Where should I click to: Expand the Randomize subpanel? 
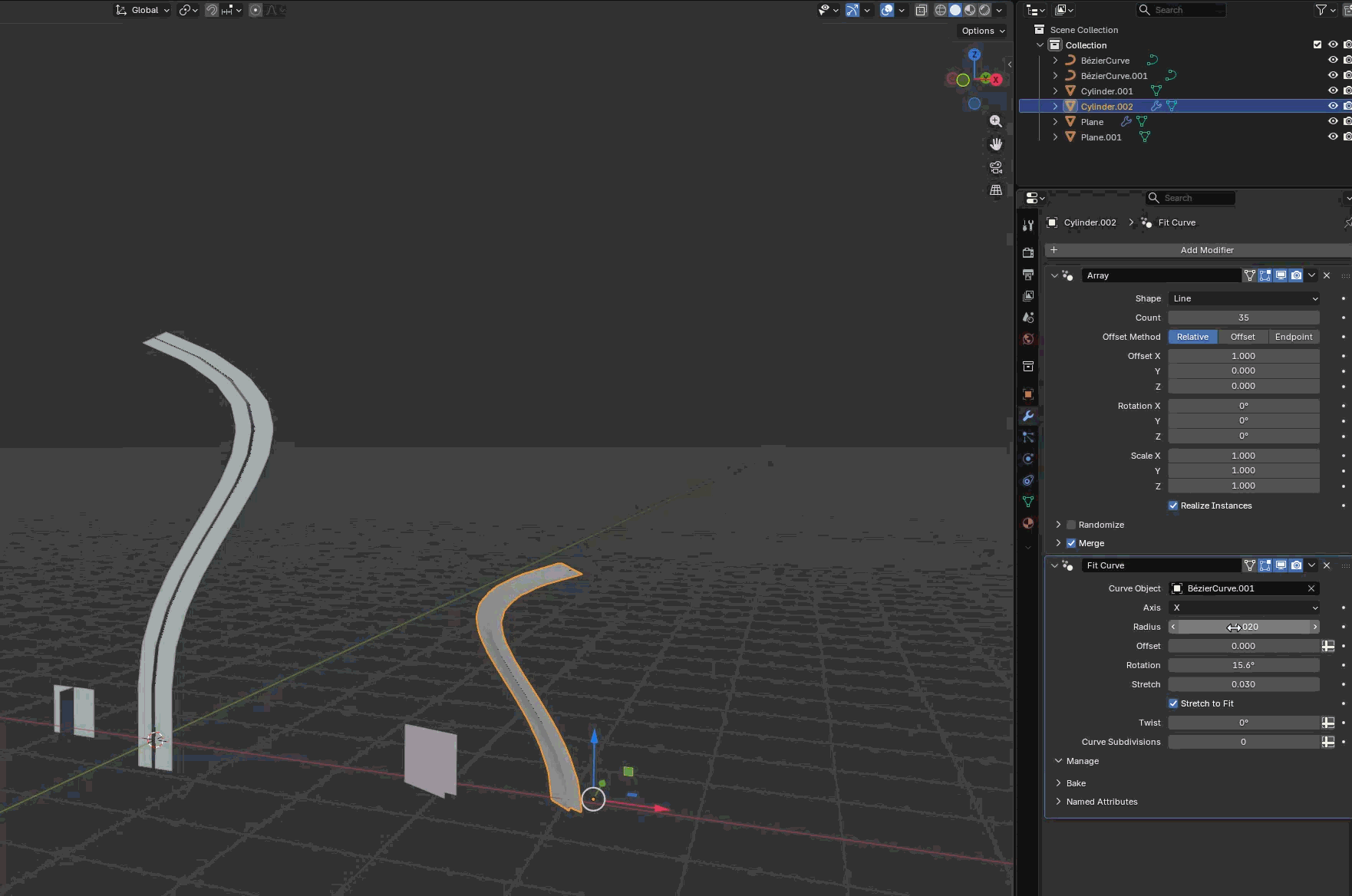[1059, 525]
